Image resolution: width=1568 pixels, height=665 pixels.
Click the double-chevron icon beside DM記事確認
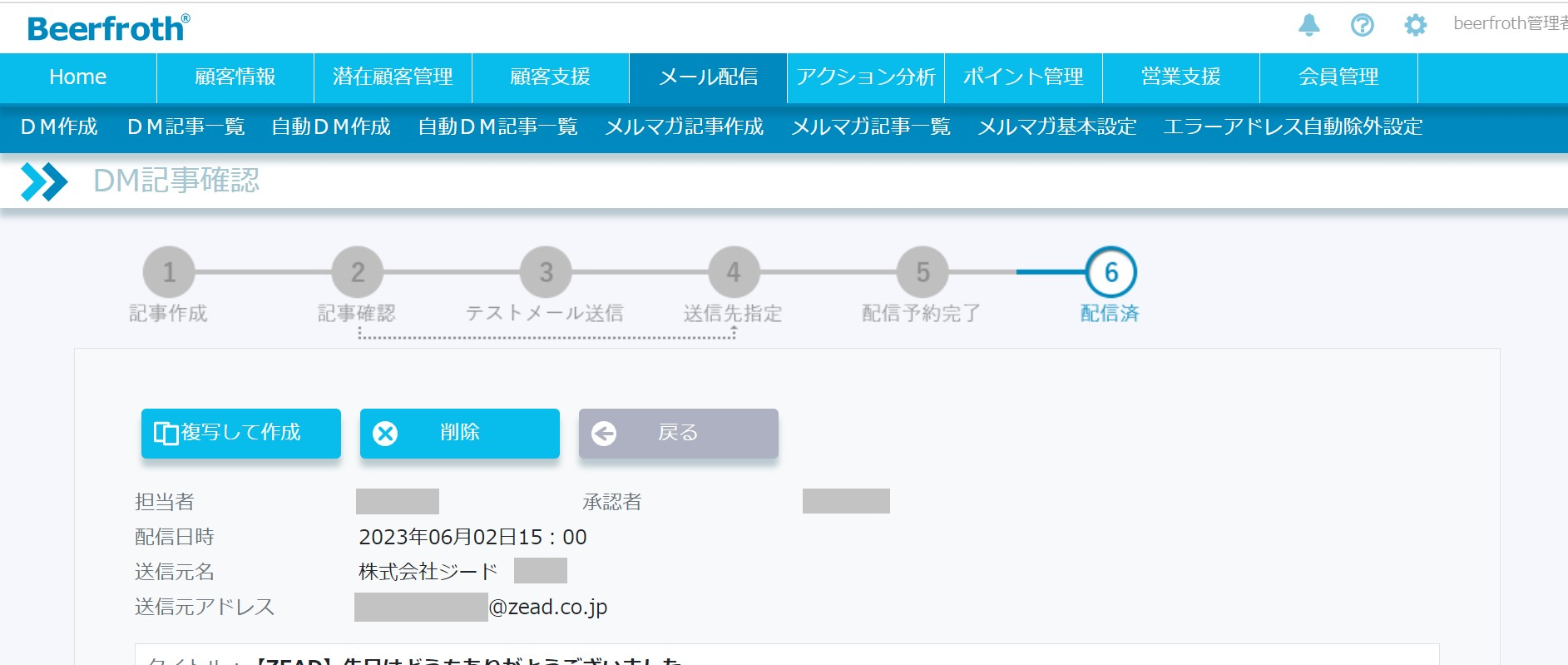click(x=44, y=181)
